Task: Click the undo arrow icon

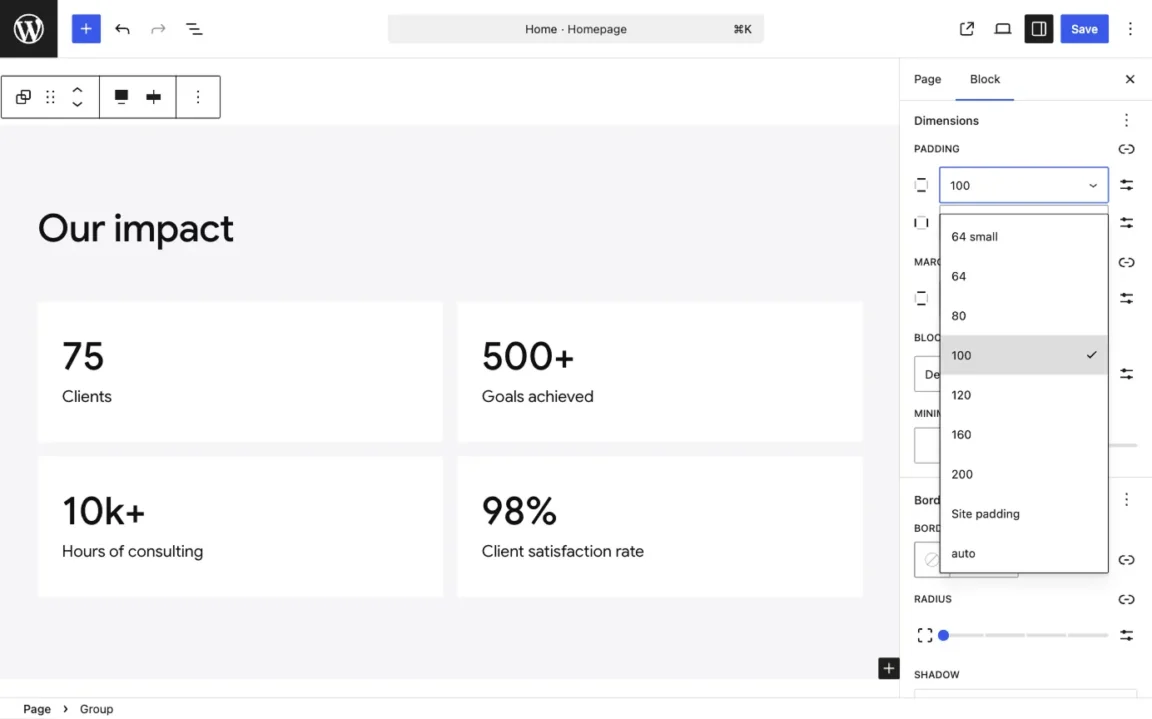Action: 122,29
